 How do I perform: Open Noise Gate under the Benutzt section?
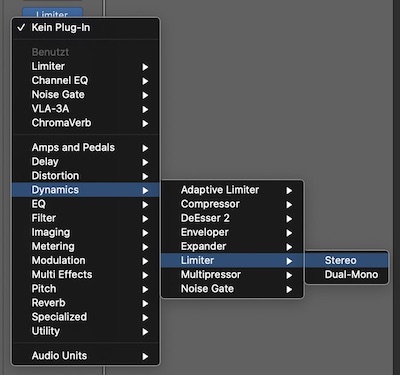click(x=86, y=95)
